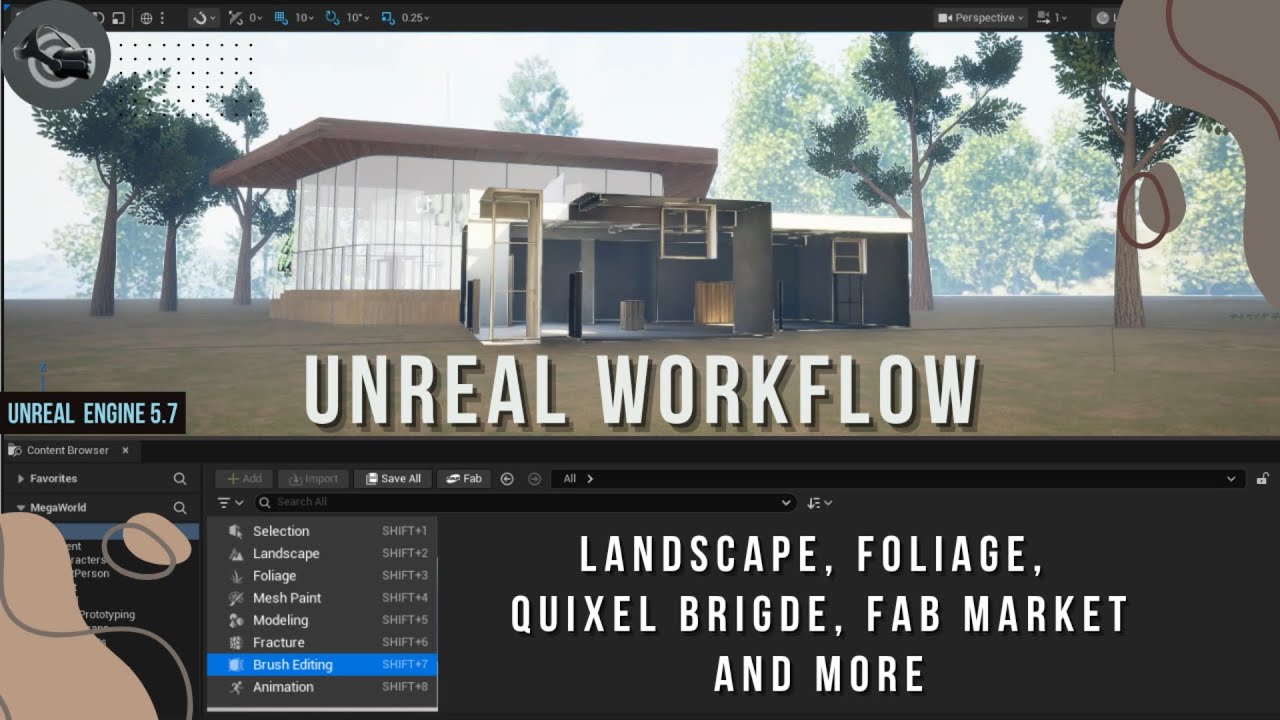The height and width of the screenshot is (720, 1280).
Task: Collapse the MegaWorld tree section
Action: coord(21,508)
